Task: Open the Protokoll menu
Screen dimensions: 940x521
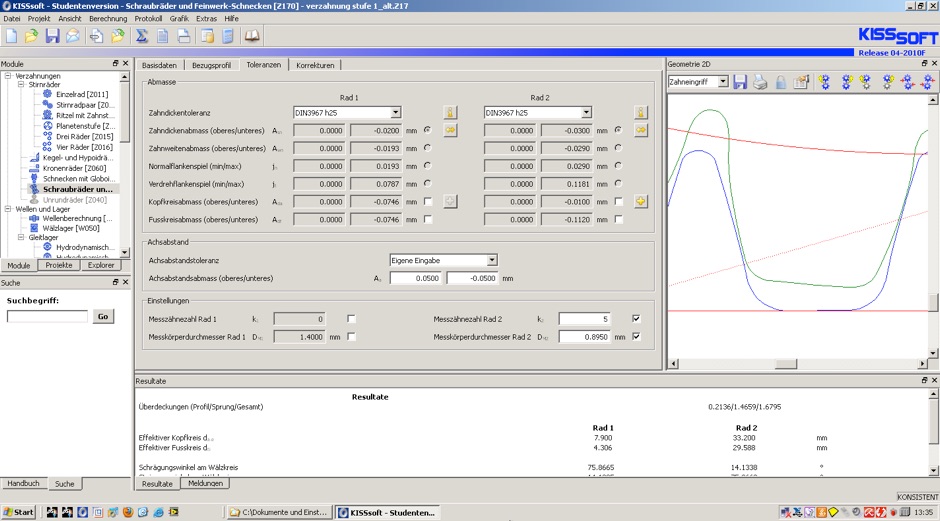Action: tap(147, 19)
